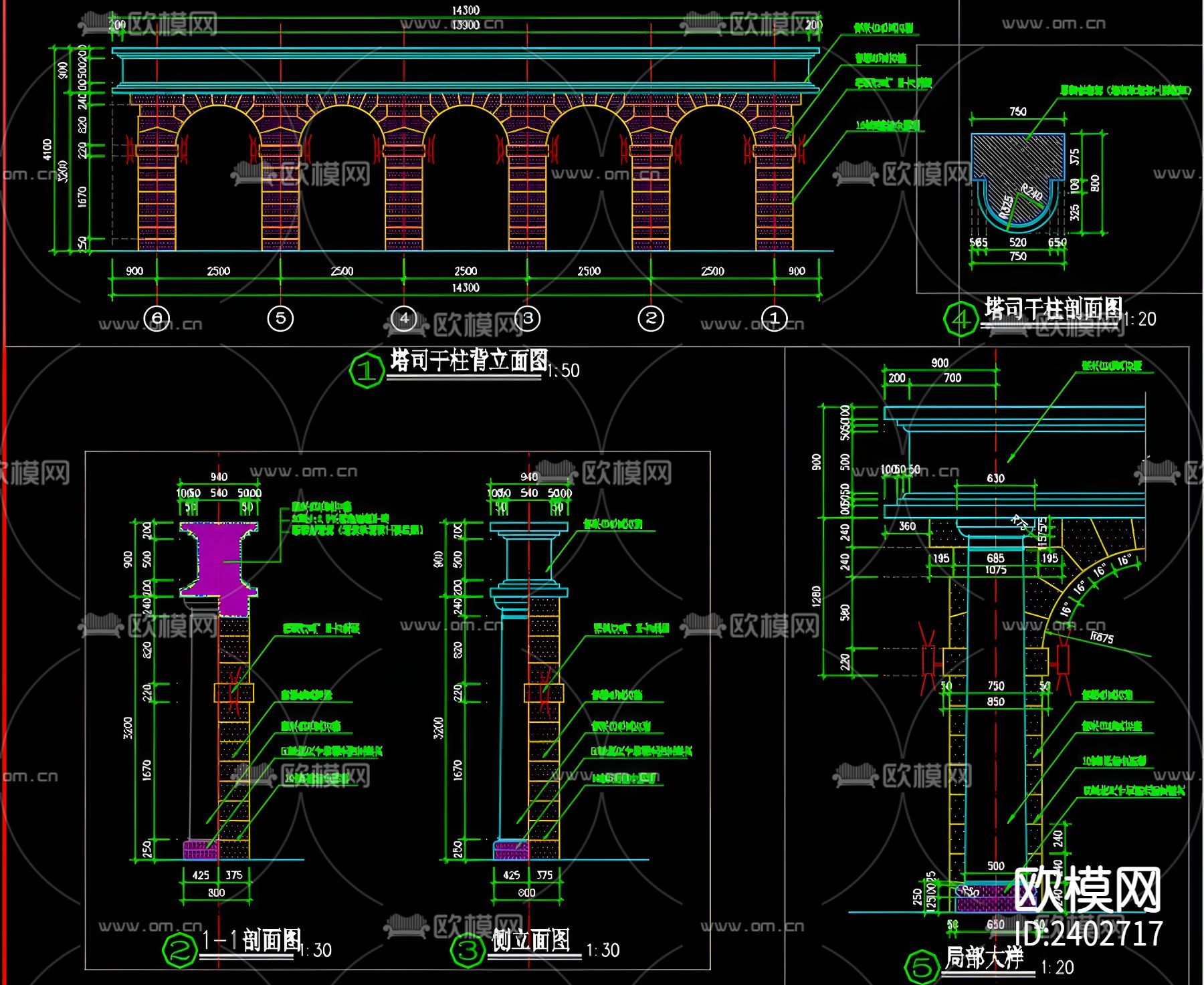Click the title 1-1剖面图

[252, 940]
